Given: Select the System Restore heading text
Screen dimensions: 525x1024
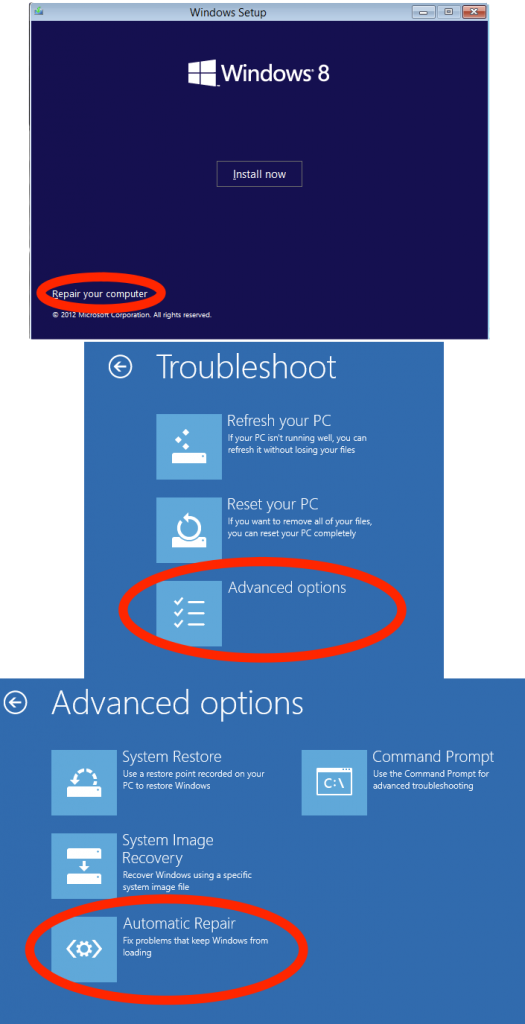Looking at the screenshot, I should 172,757.
